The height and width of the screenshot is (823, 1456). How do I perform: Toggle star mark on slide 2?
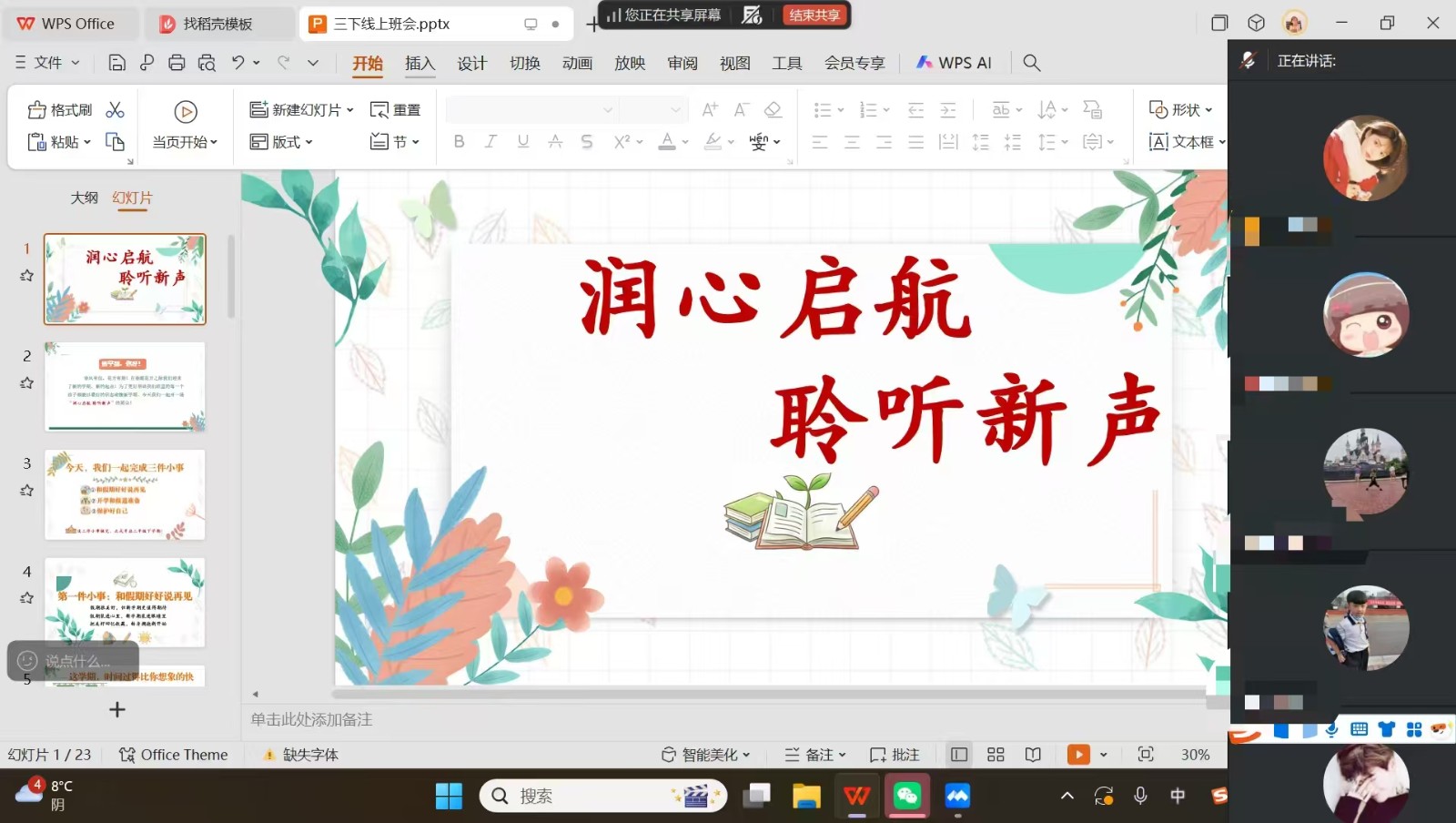coord(27,383)
